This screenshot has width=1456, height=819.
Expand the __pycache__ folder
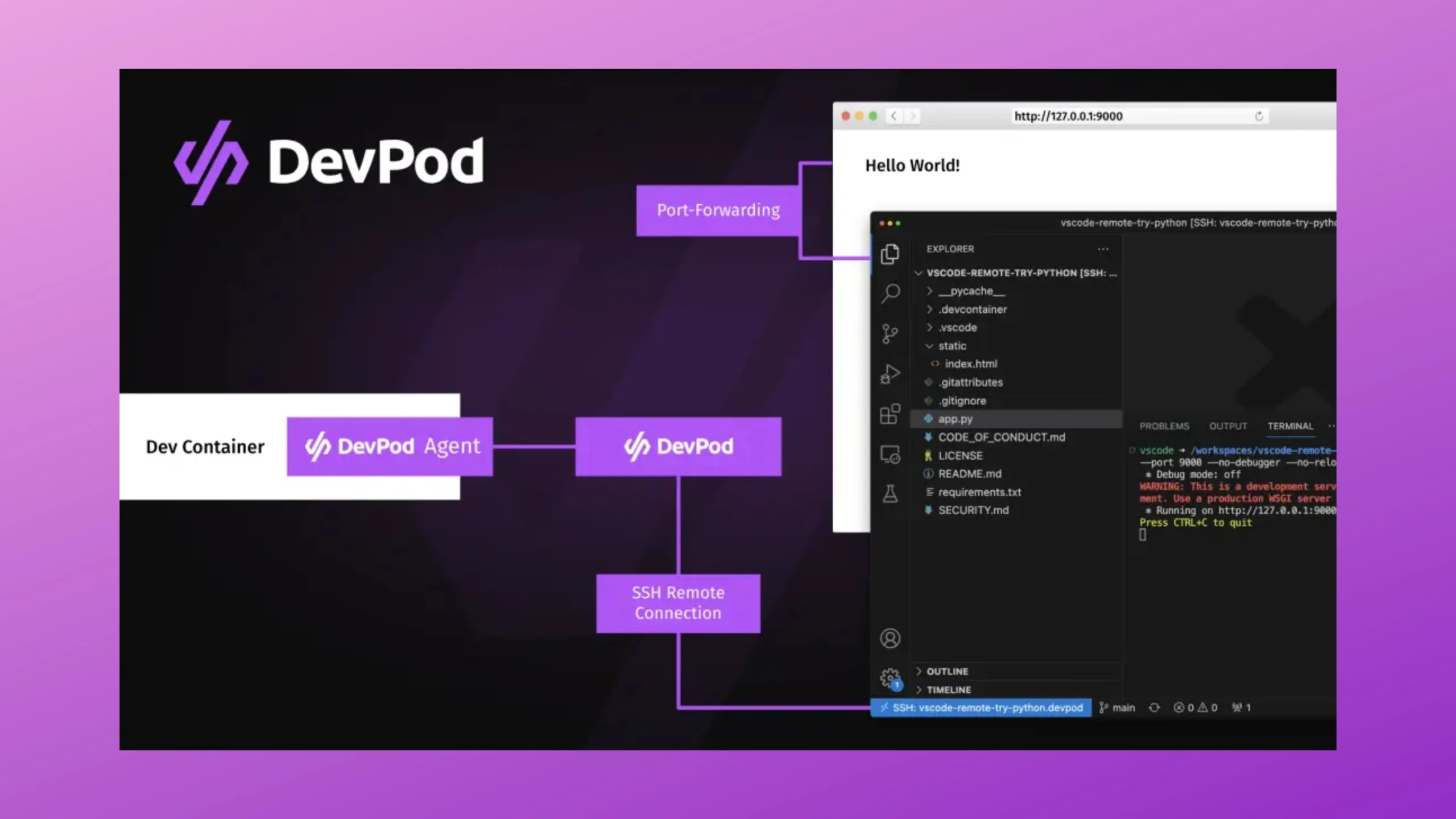1016,291
